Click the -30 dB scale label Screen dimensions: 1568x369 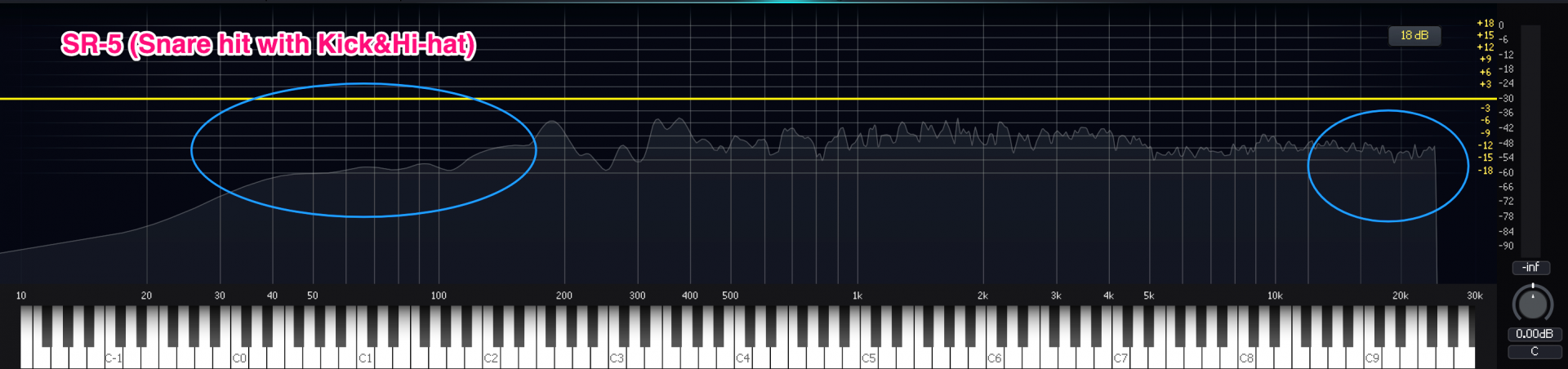pos(1506,99)
